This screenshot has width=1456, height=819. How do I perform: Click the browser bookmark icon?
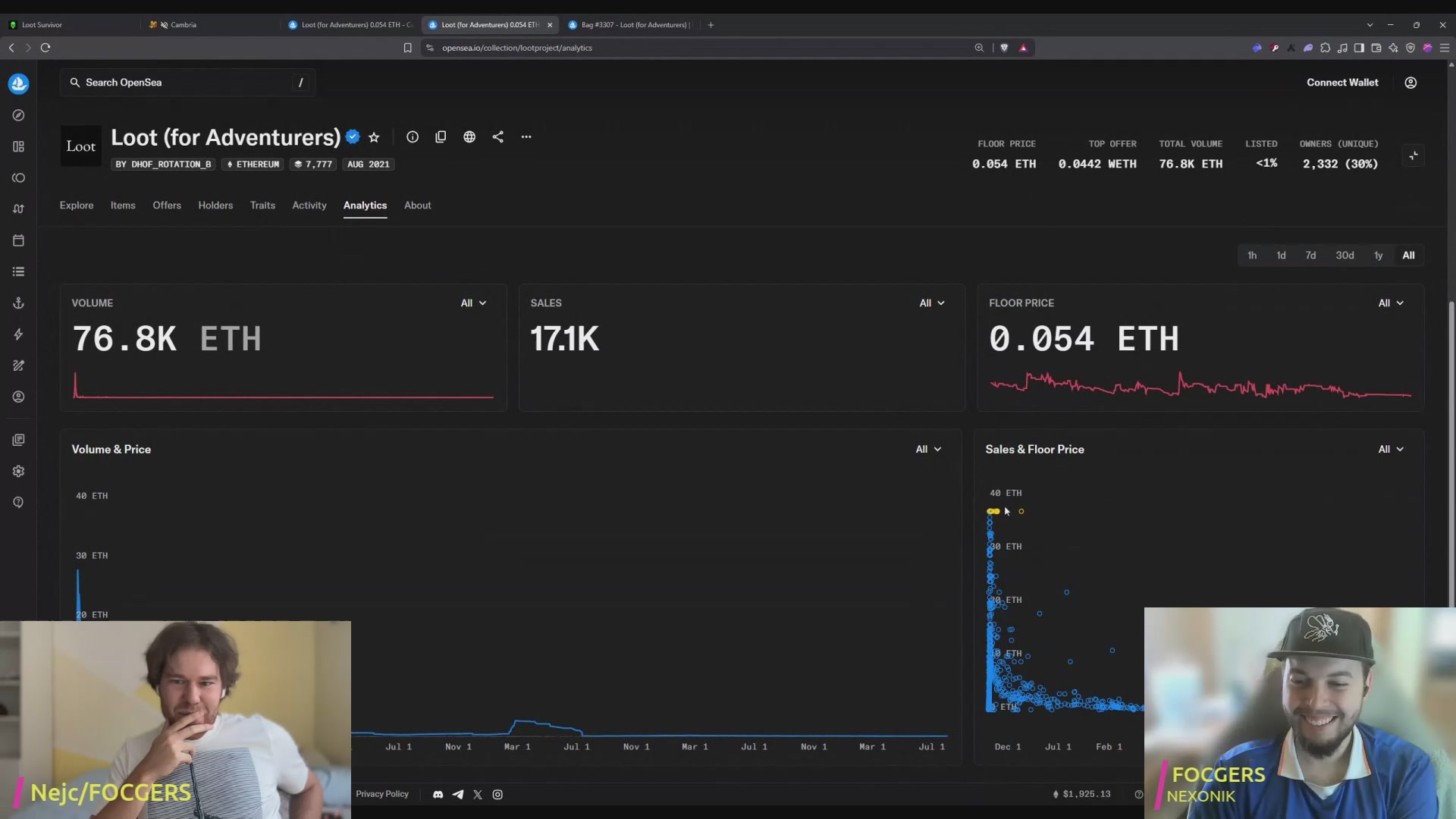tap(407, 48)
